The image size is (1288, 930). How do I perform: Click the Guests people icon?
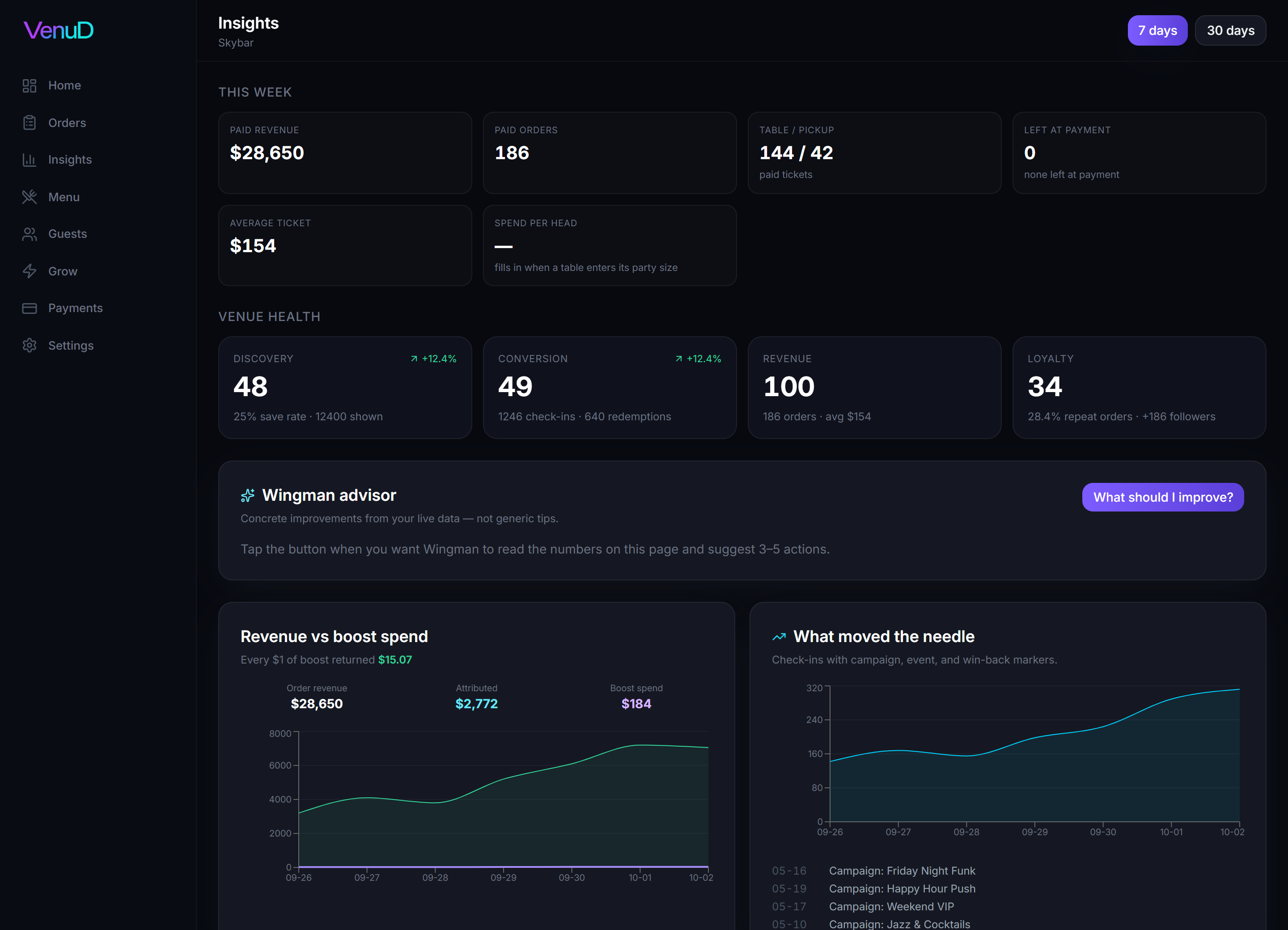coord(30,234)
